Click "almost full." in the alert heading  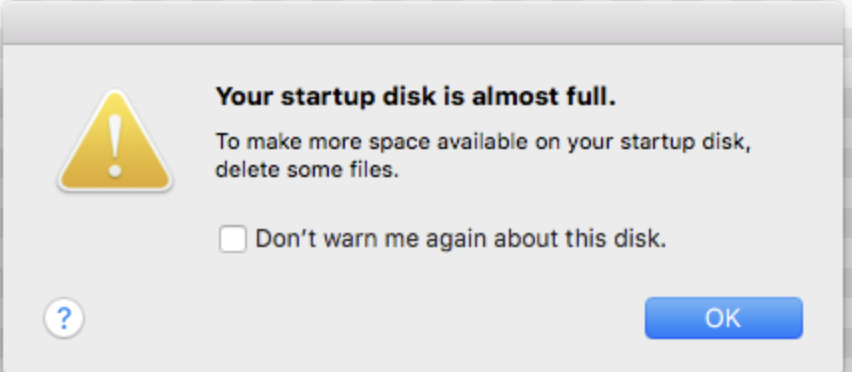(544, 97)
